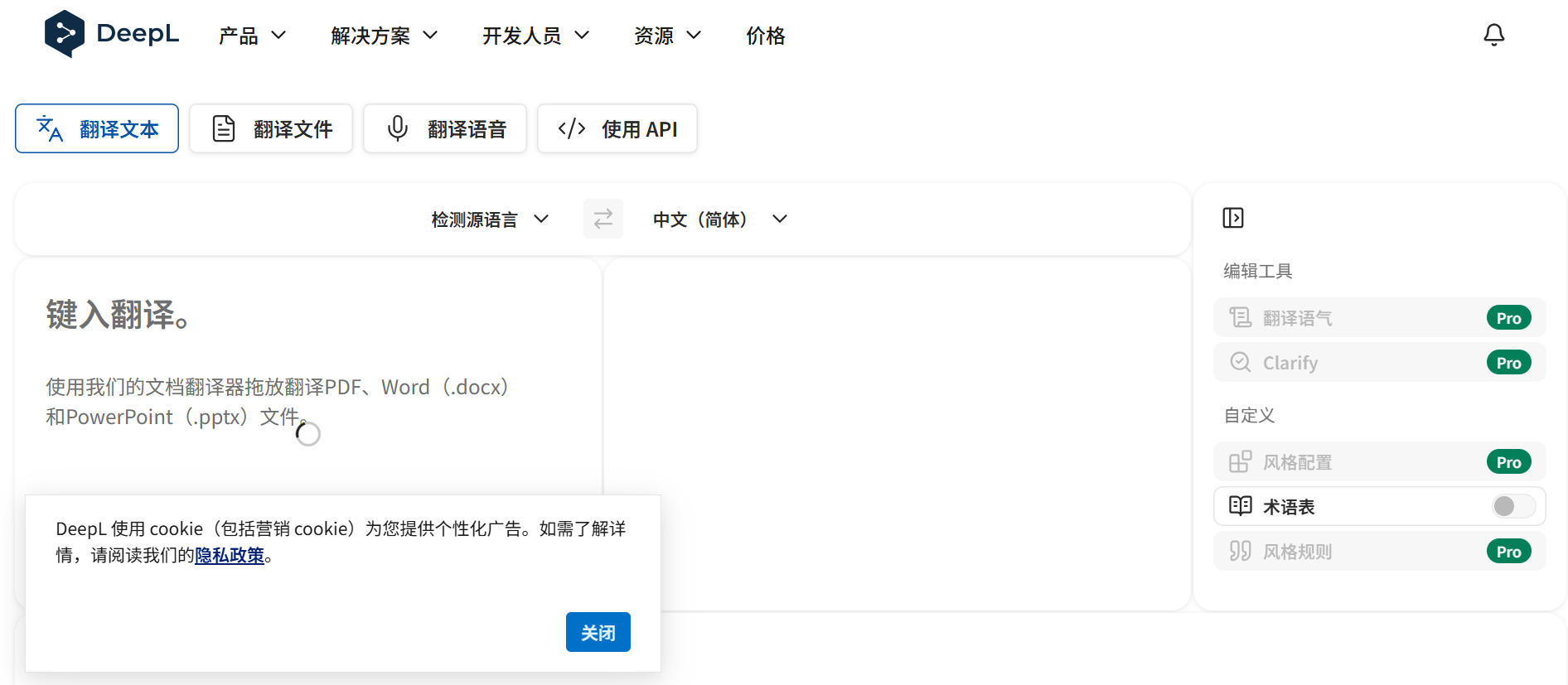Collapse the sidebar panel icon
Viewport: 1568px width, 685px height.
click(x=1233, y=218)
